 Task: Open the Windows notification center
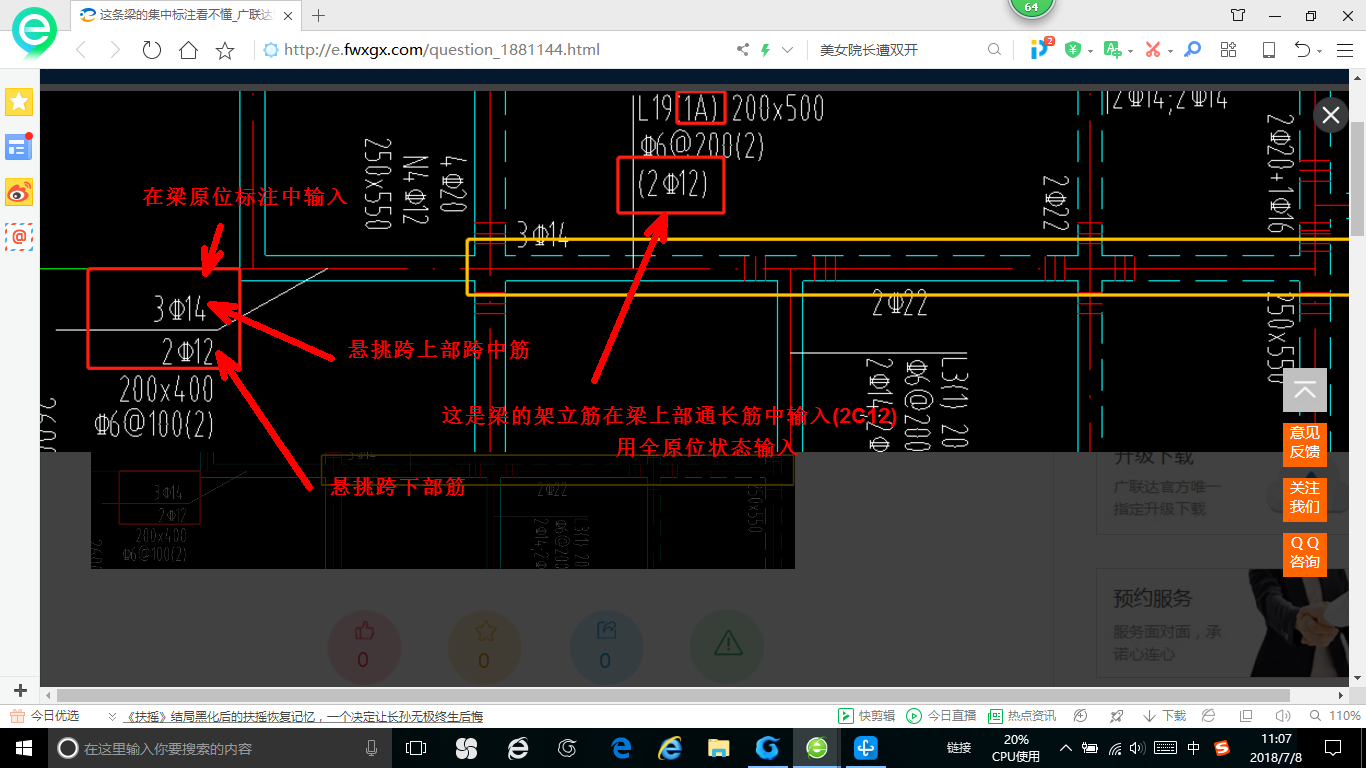1332,747
